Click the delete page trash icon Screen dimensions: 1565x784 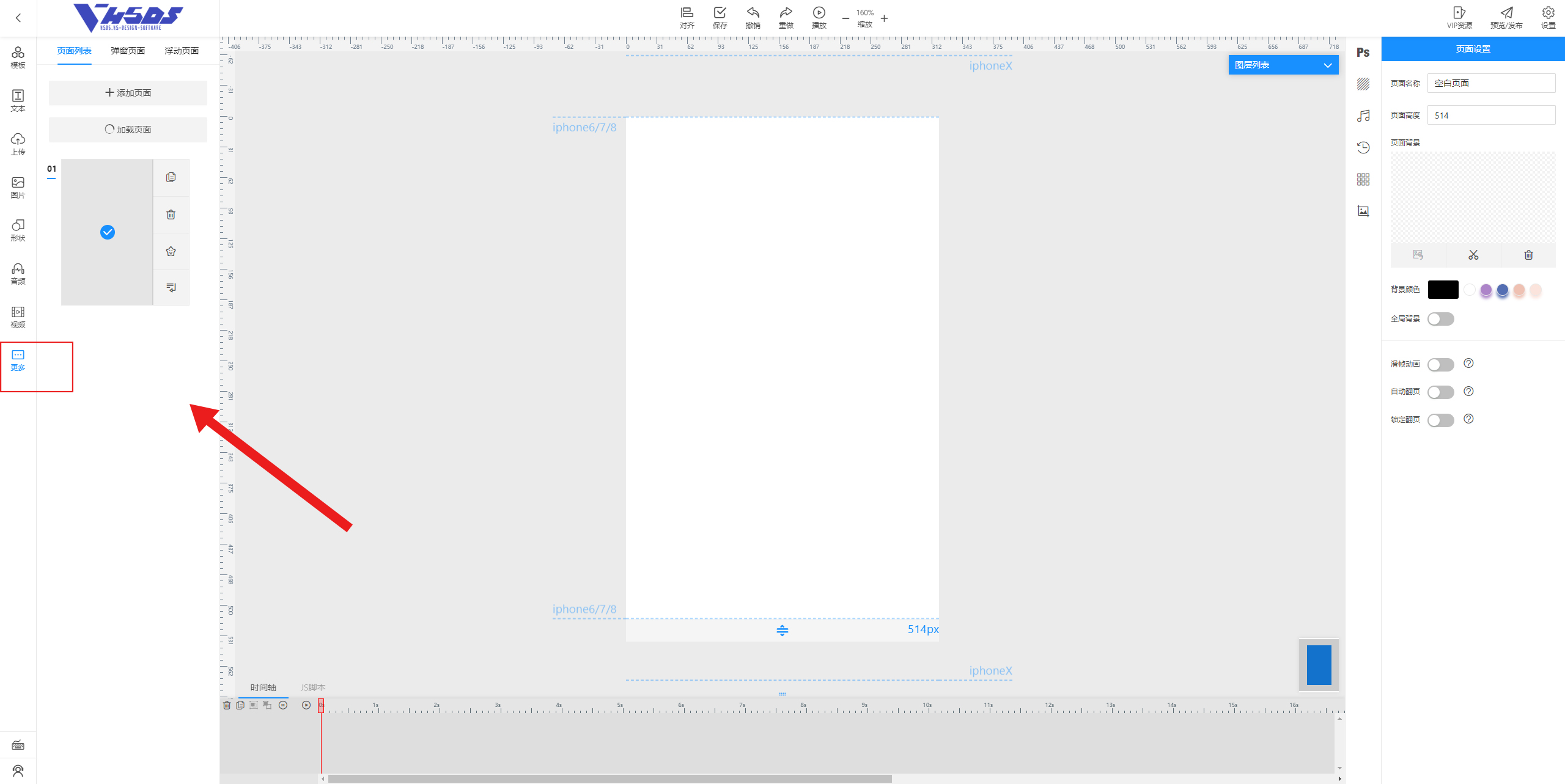pyautogui.click(x=171, y=214)
